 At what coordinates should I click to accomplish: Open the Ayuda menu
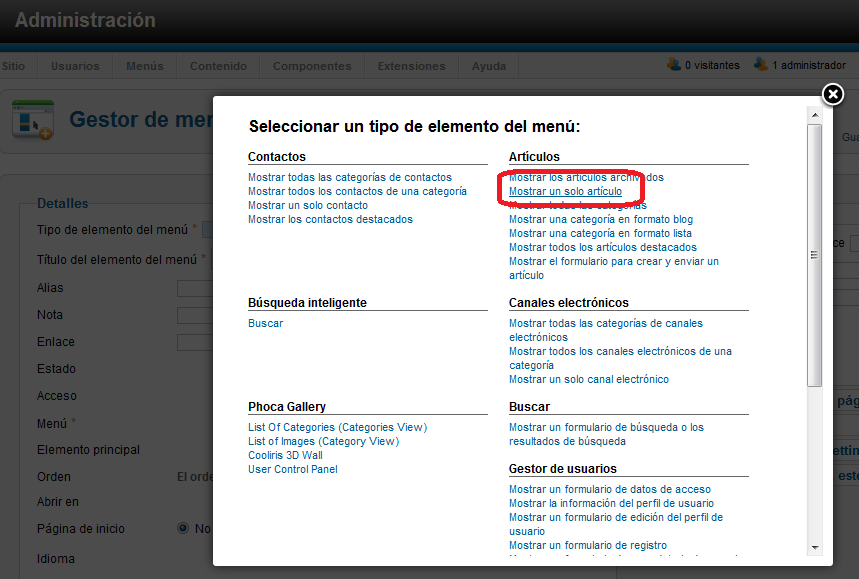[x=488, y=66]
